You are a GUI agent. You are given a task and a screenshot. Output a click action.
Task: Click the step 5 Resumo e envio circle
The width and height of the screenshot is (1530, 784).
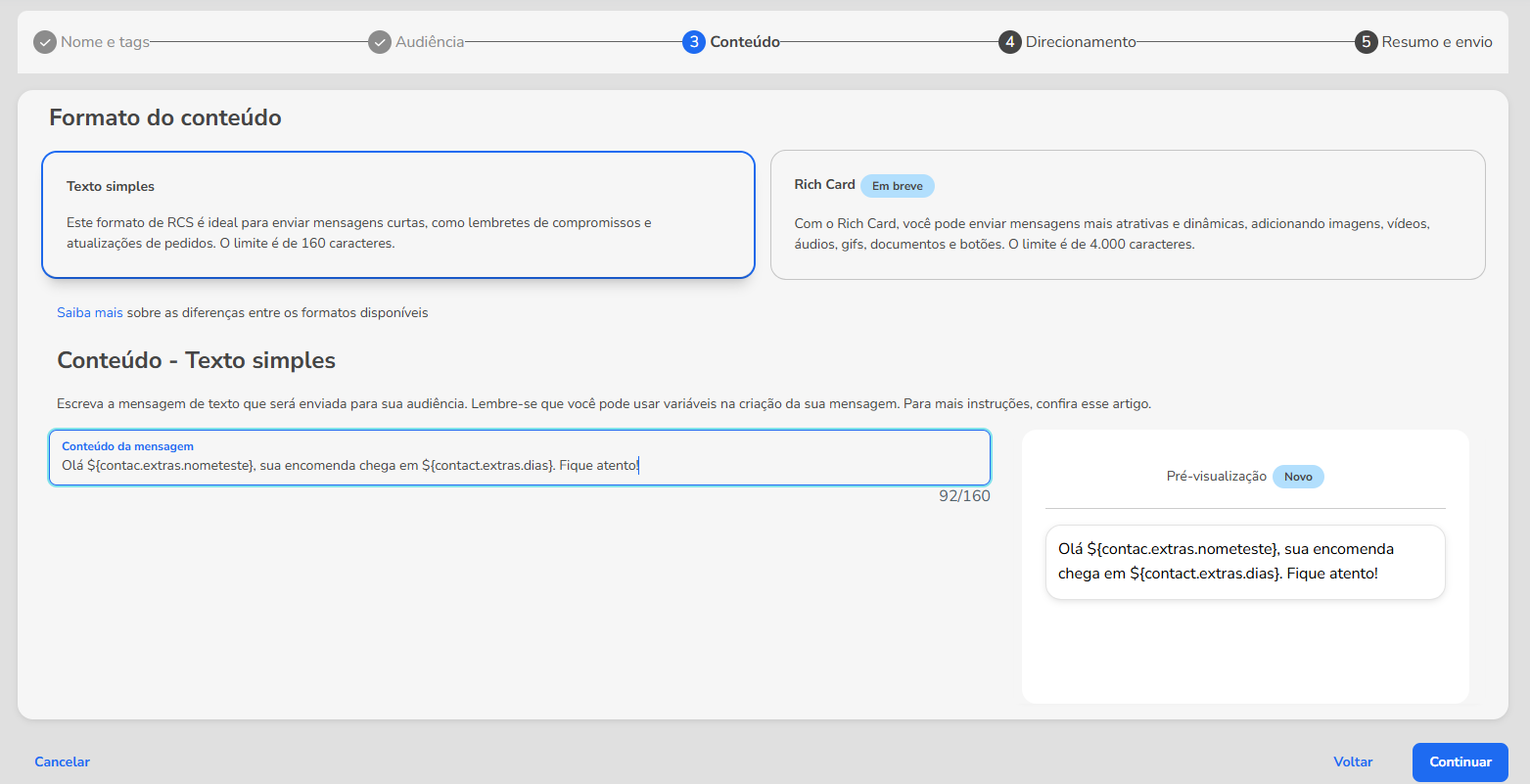(1367, 42)
